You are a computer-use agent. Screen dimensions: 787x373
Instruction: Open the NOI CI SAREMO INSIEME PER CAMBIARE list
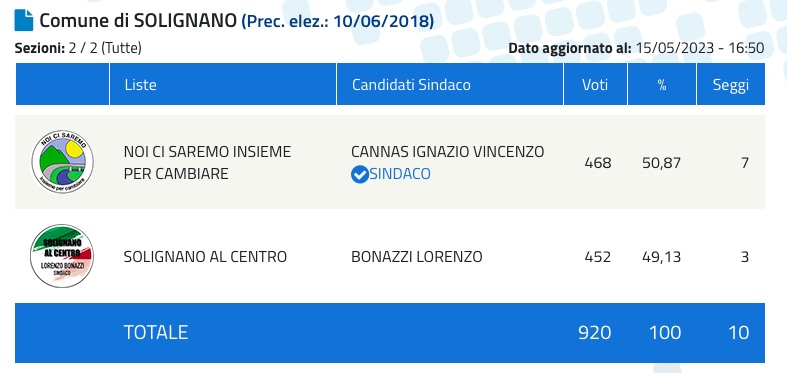coord(207,163)
